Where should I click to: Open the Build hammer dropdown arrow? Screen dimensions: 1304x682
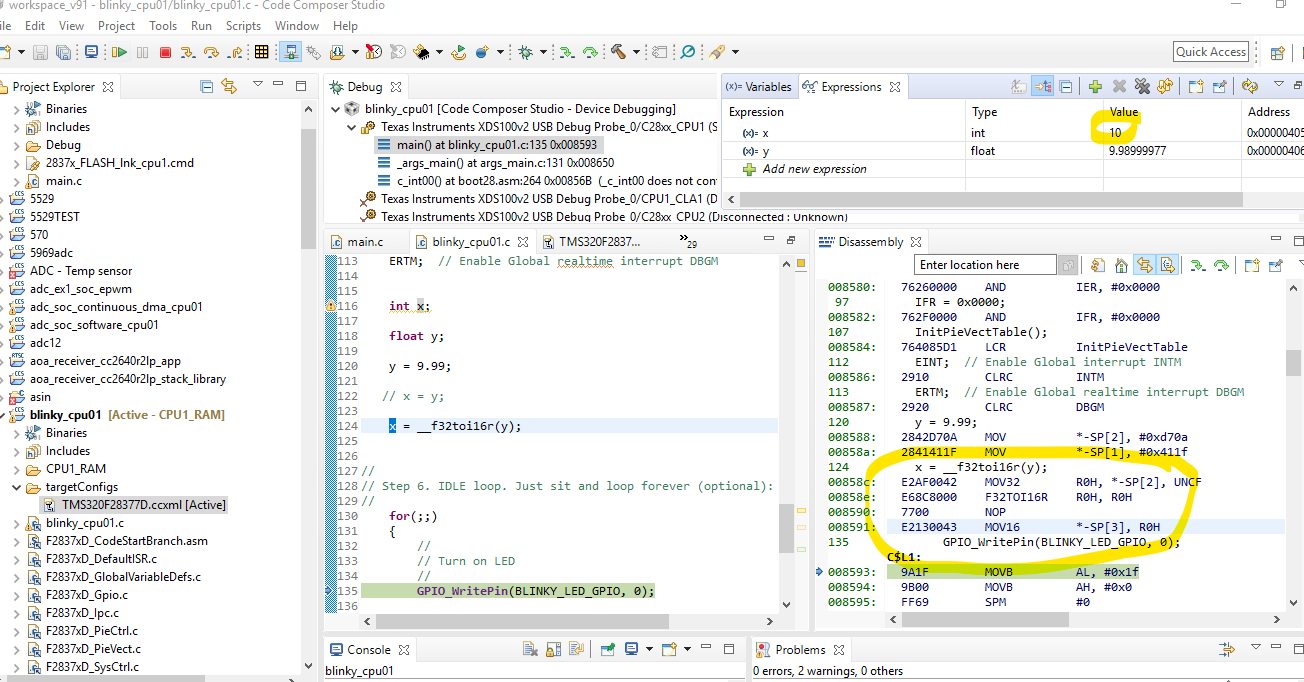tap(636, 52)
